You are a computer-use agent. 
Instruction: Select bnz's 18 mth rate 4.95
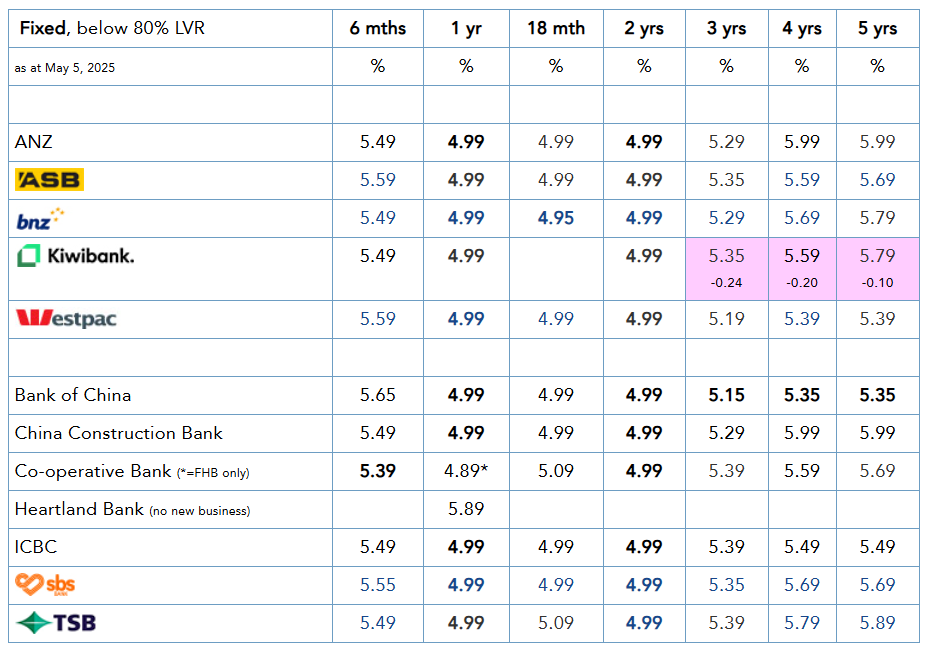556,218
